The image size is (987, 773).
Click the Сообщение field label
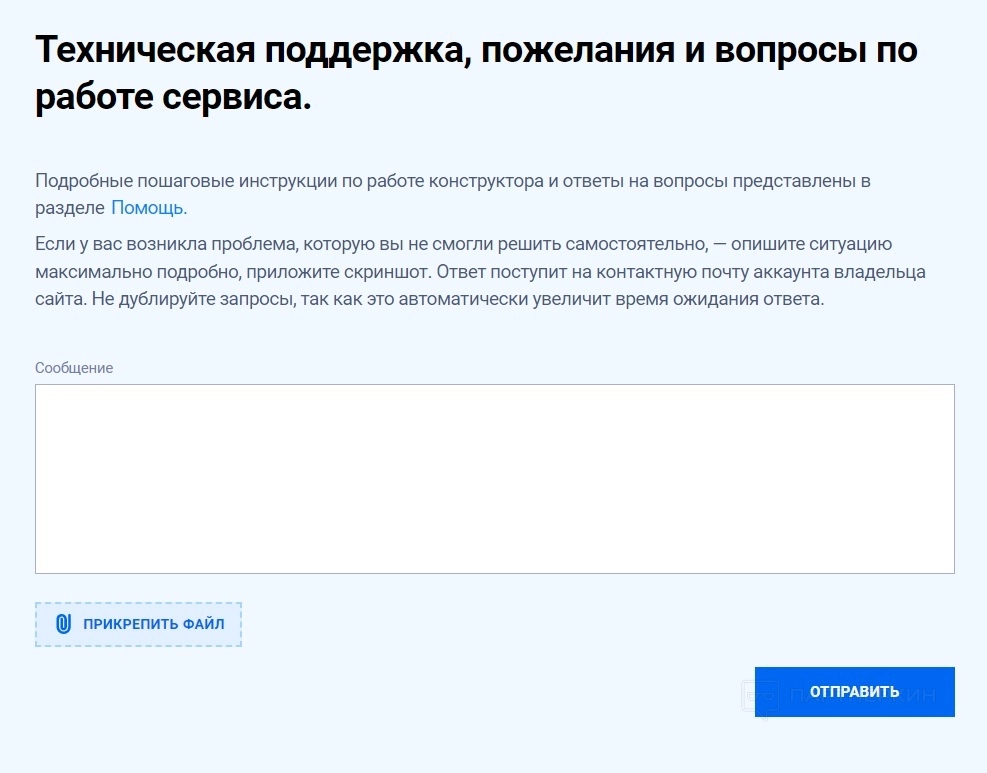coord(74,368)
